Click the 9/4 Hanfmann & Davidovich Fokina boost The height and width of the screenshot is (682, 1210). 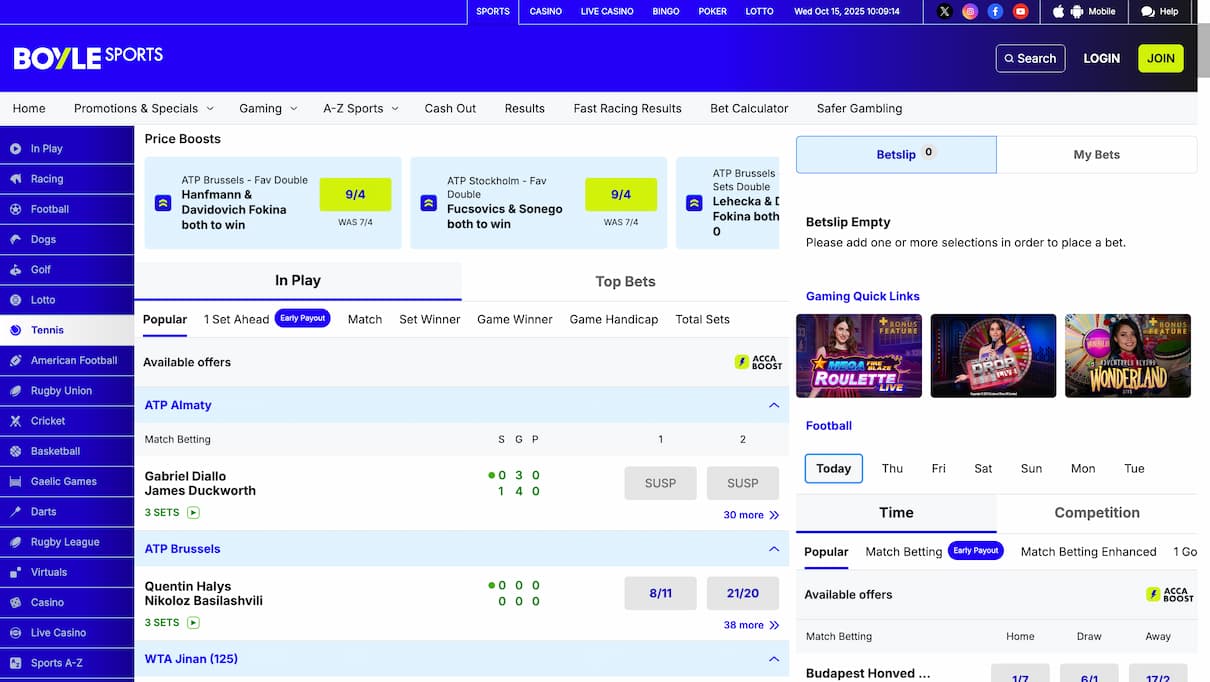tap(355, 195)
